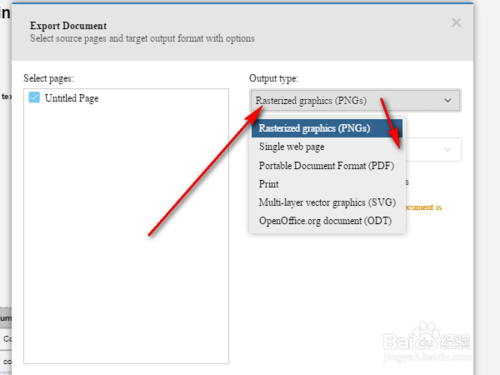
Task: Select OpenOffice.org document (ODT)
Action: (327, 221)
